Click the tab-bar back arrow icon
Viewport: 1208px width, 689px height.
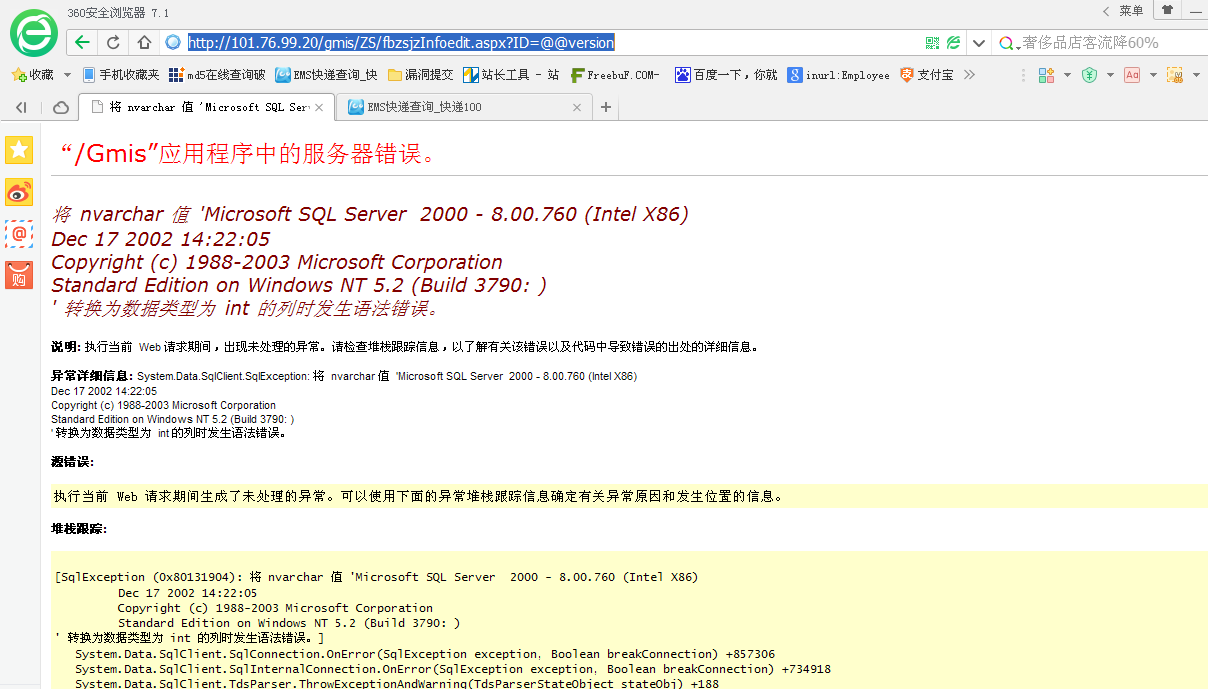click(21, 107)
